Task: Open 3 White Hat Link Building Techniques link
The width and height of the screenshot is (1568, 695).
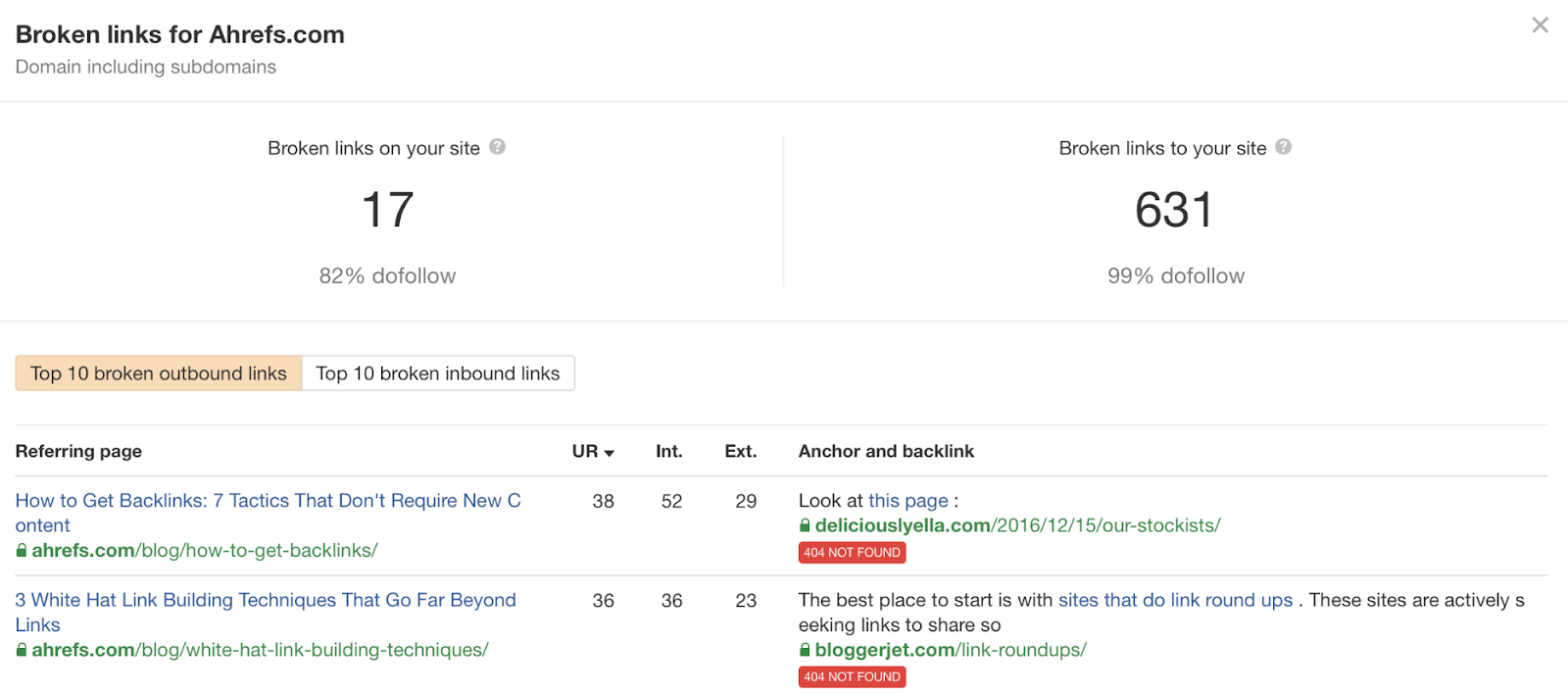Action: [x=266, y=612]
